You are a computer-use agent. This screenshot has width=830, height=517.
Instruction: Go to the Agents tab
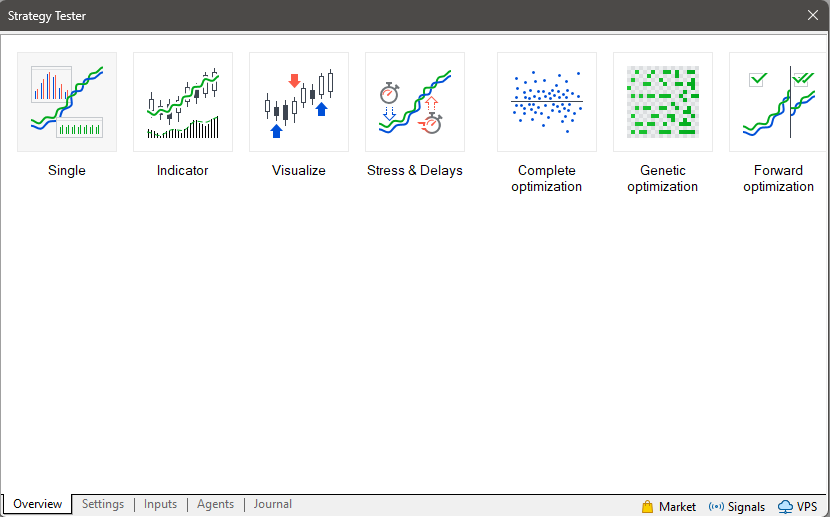click(x=215, y=504)
